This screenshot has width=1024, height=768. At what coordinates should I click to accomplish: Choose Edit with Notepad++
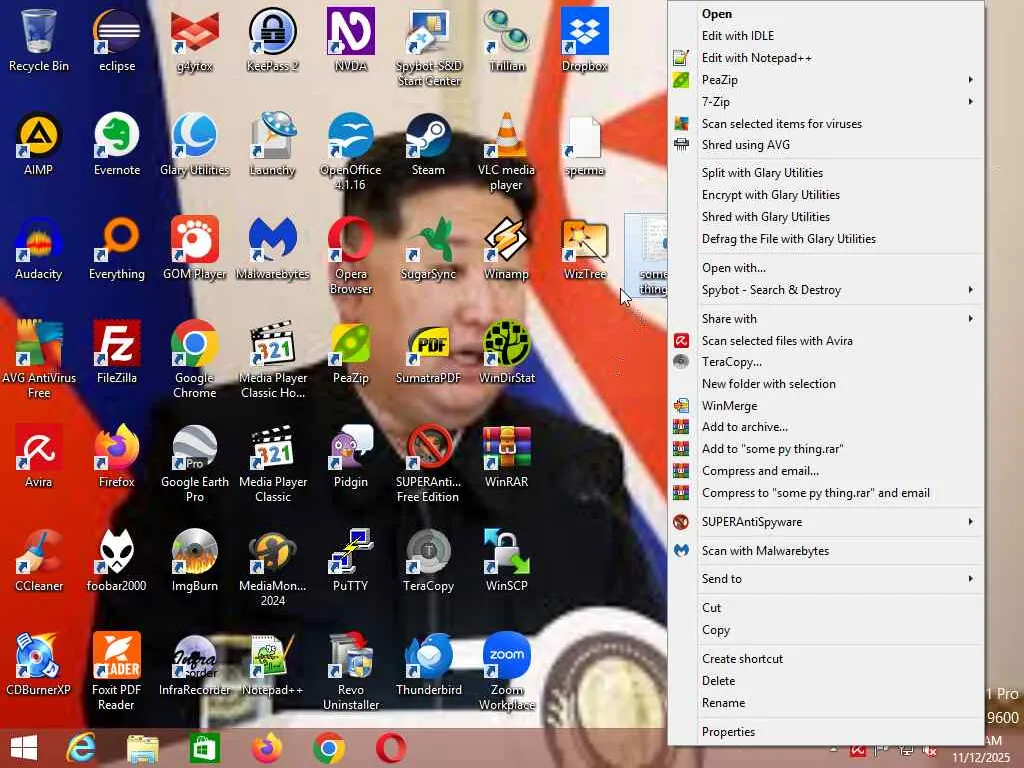pyautogui.click(x=825, y=58)
